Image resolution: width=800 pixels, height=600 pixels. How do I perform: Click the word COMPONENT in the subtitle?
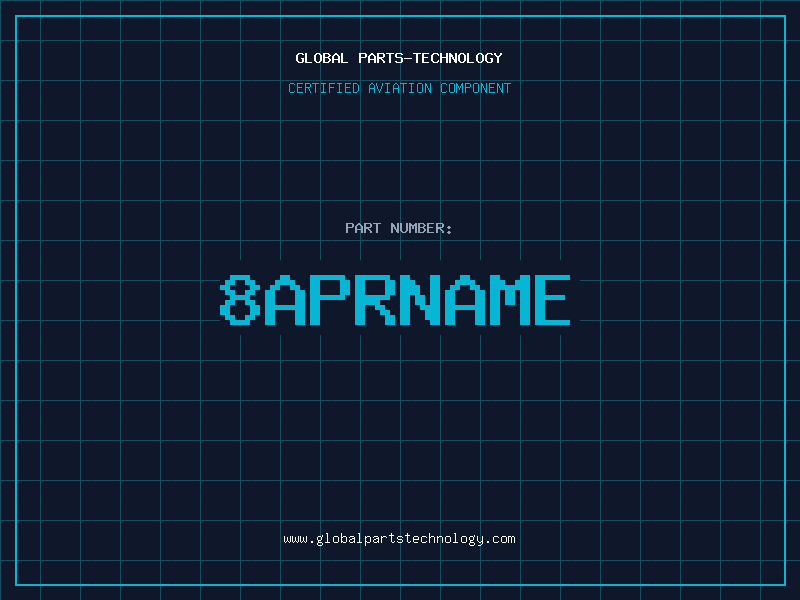(x=476, y=88)
